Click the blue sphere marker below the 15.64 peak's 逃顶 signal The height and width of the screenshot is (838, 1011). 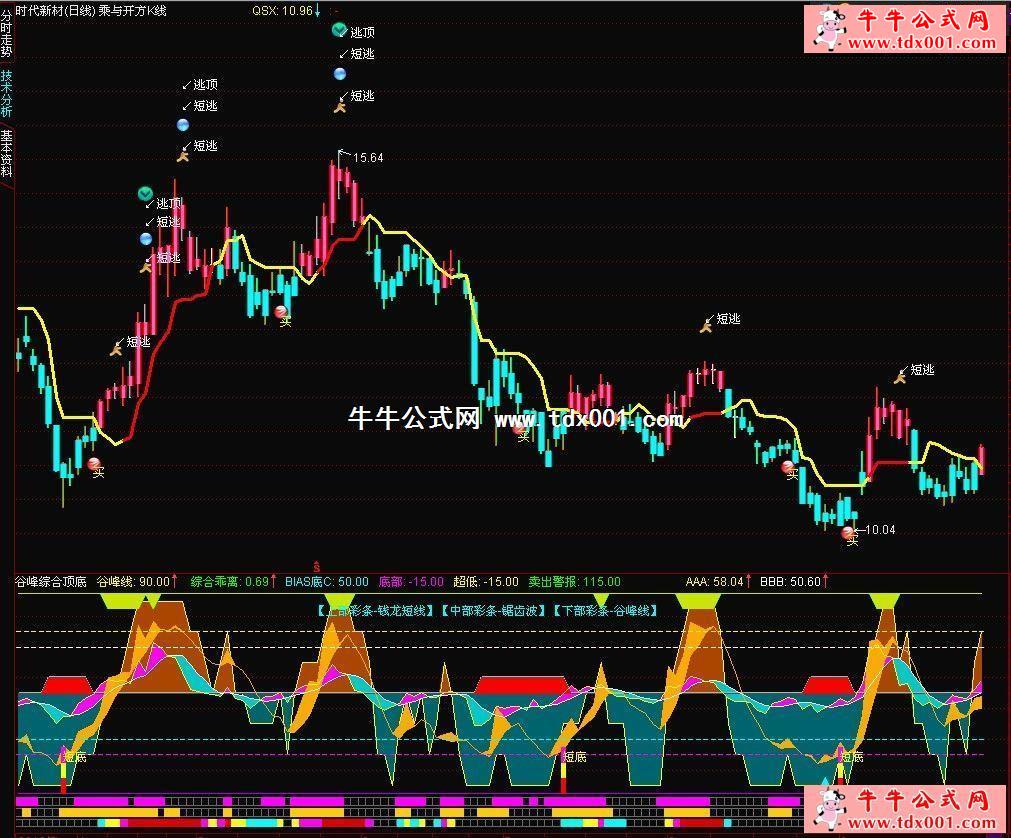click(340, 74)
